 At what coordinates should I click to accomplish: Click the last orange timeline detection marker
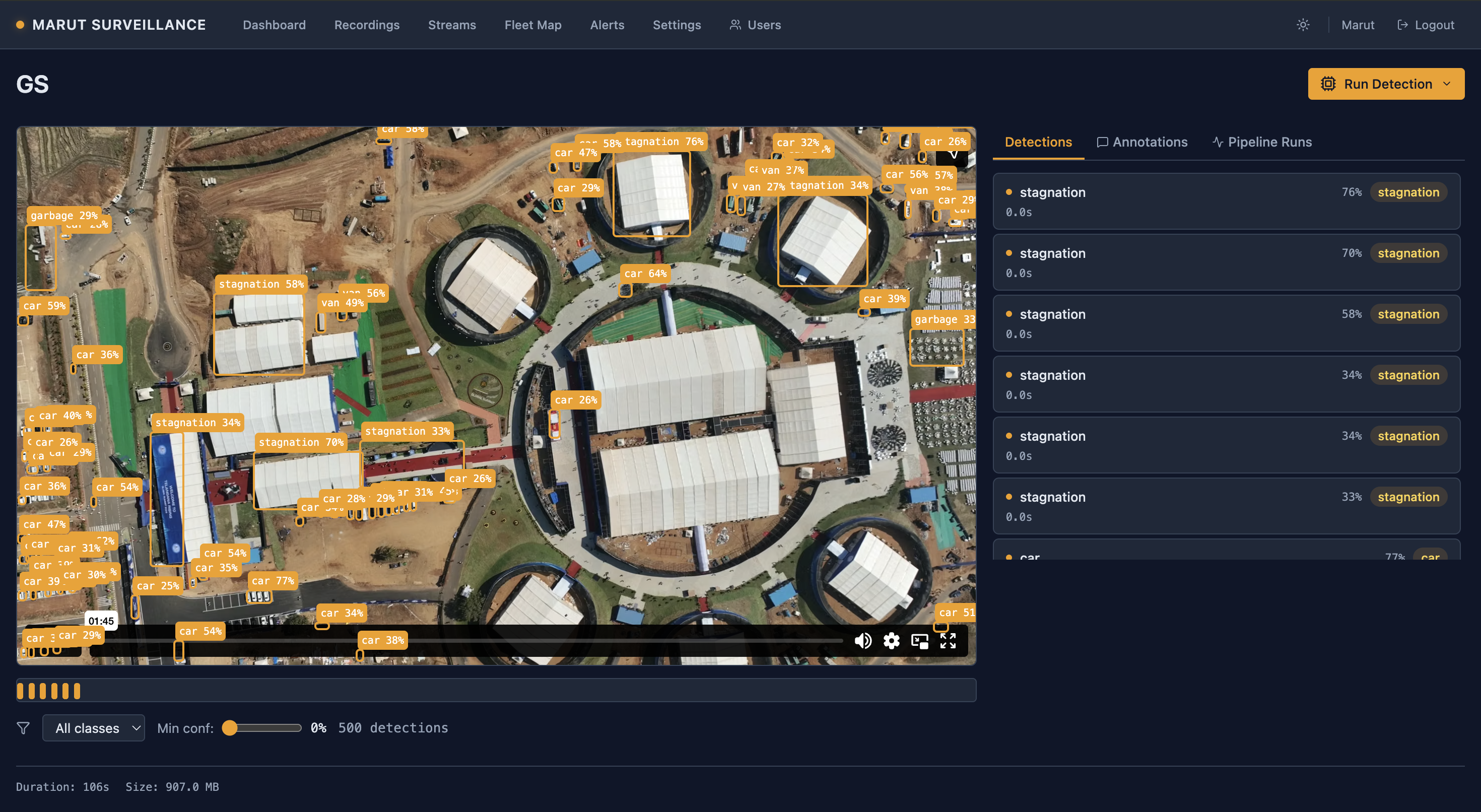[77, 691]
